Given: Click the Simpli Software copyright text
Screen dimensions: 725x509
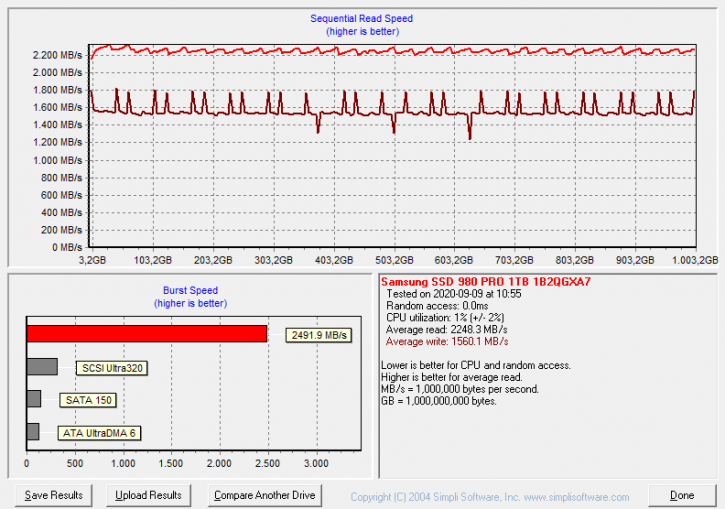Looking at the screenshot, I should tap(490, 497).
